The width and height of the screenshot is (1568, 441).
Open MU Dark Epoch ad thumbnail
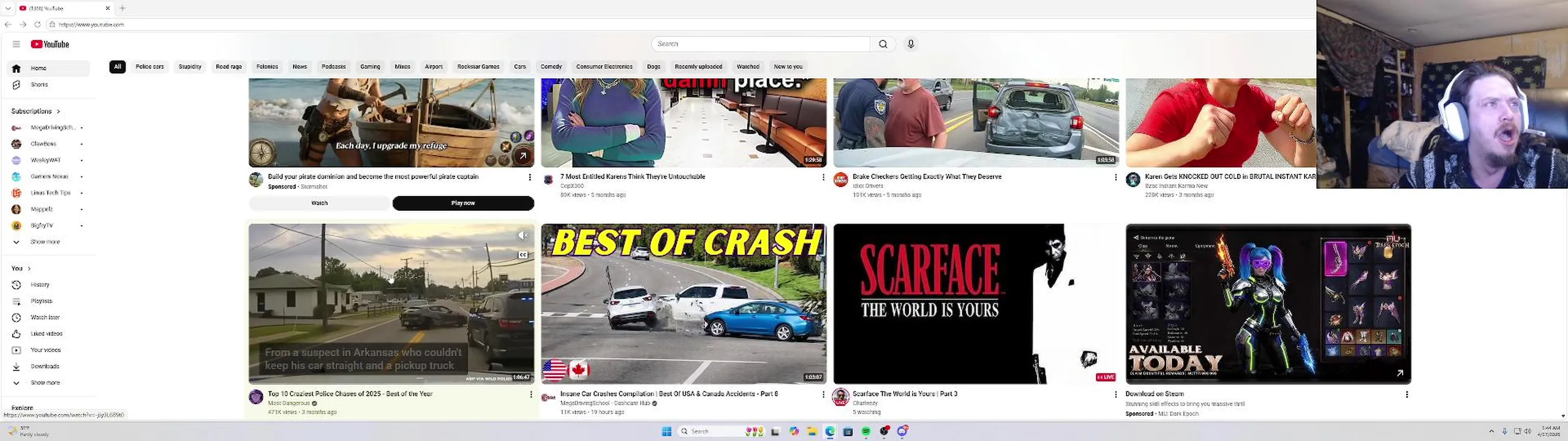click(x=1268, y=304)
